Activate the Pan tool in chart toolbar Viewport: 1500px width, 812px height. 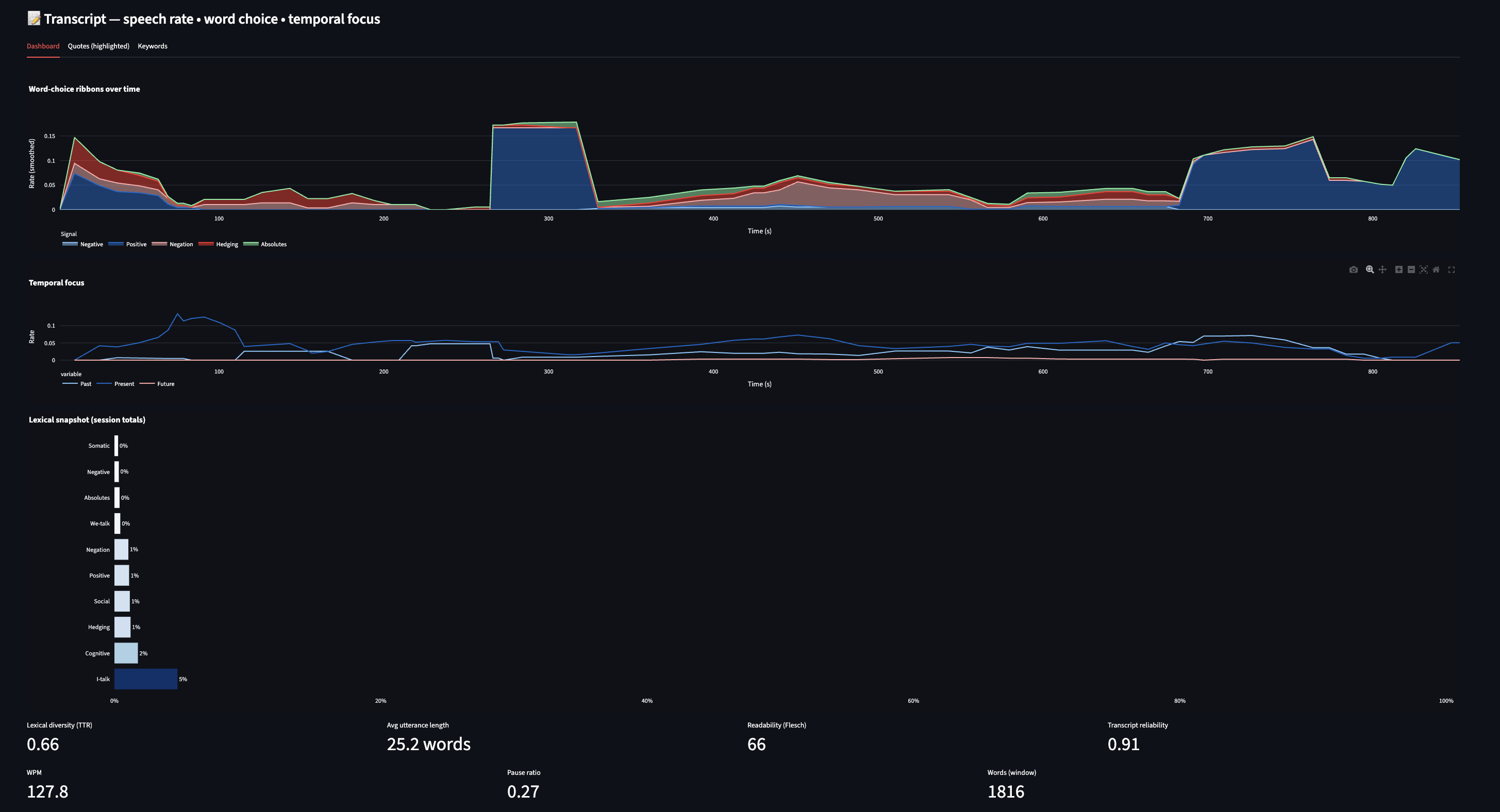[1382, 269]
